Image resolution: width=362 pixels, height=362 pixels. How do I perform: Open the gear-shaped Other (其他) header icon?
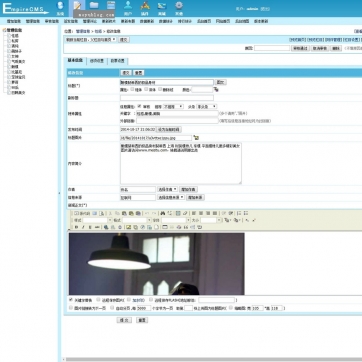179,8
